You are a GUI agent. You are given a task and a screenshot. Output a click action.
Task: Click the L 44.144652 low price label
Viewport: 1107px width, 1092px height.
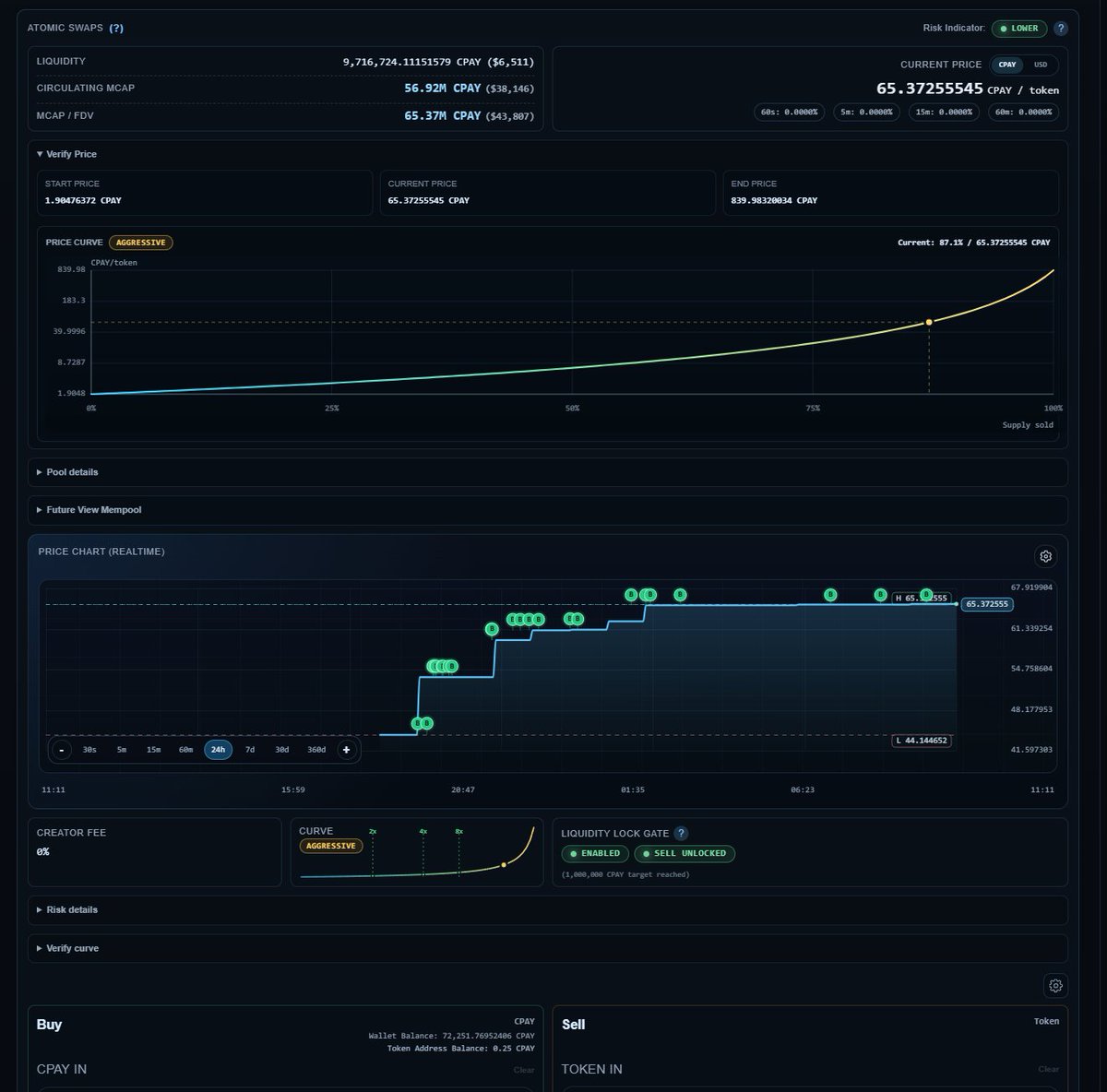(921, 741)
